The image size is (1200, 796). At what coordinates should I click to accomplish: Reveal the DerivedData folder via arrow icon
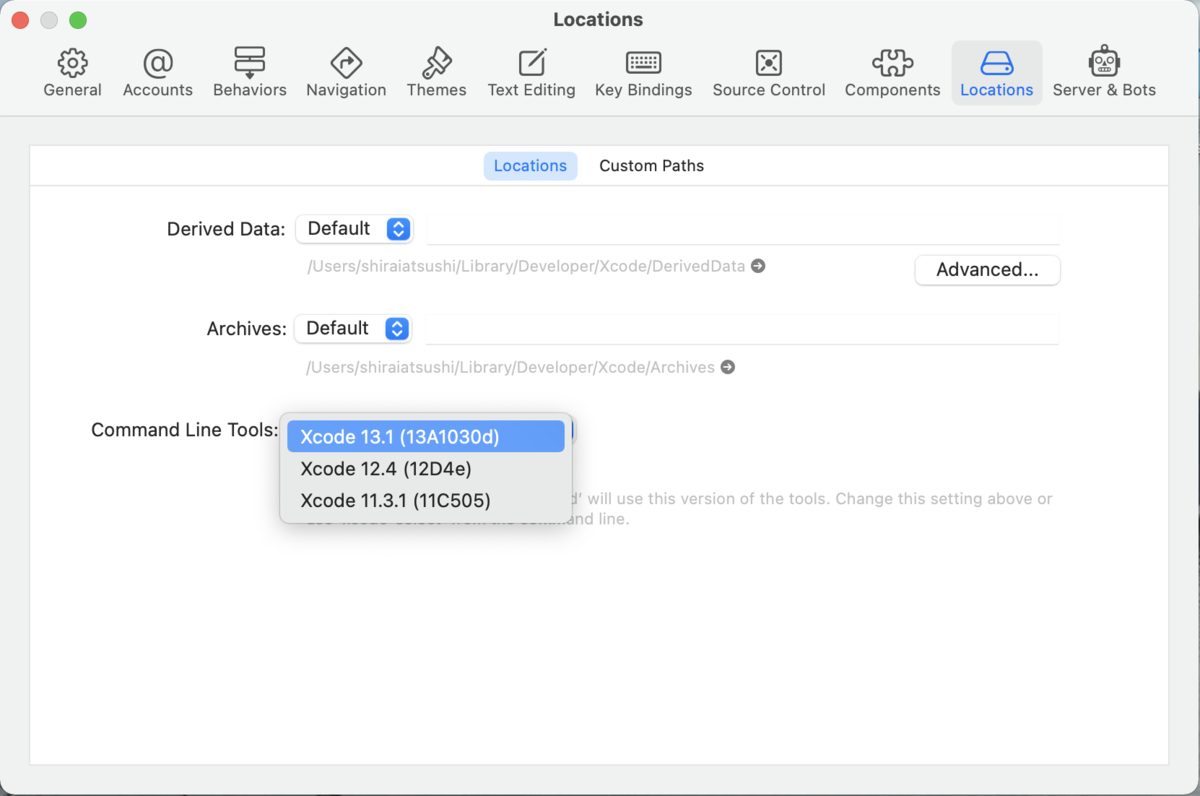pyautogui.click(x=758, y=266)
